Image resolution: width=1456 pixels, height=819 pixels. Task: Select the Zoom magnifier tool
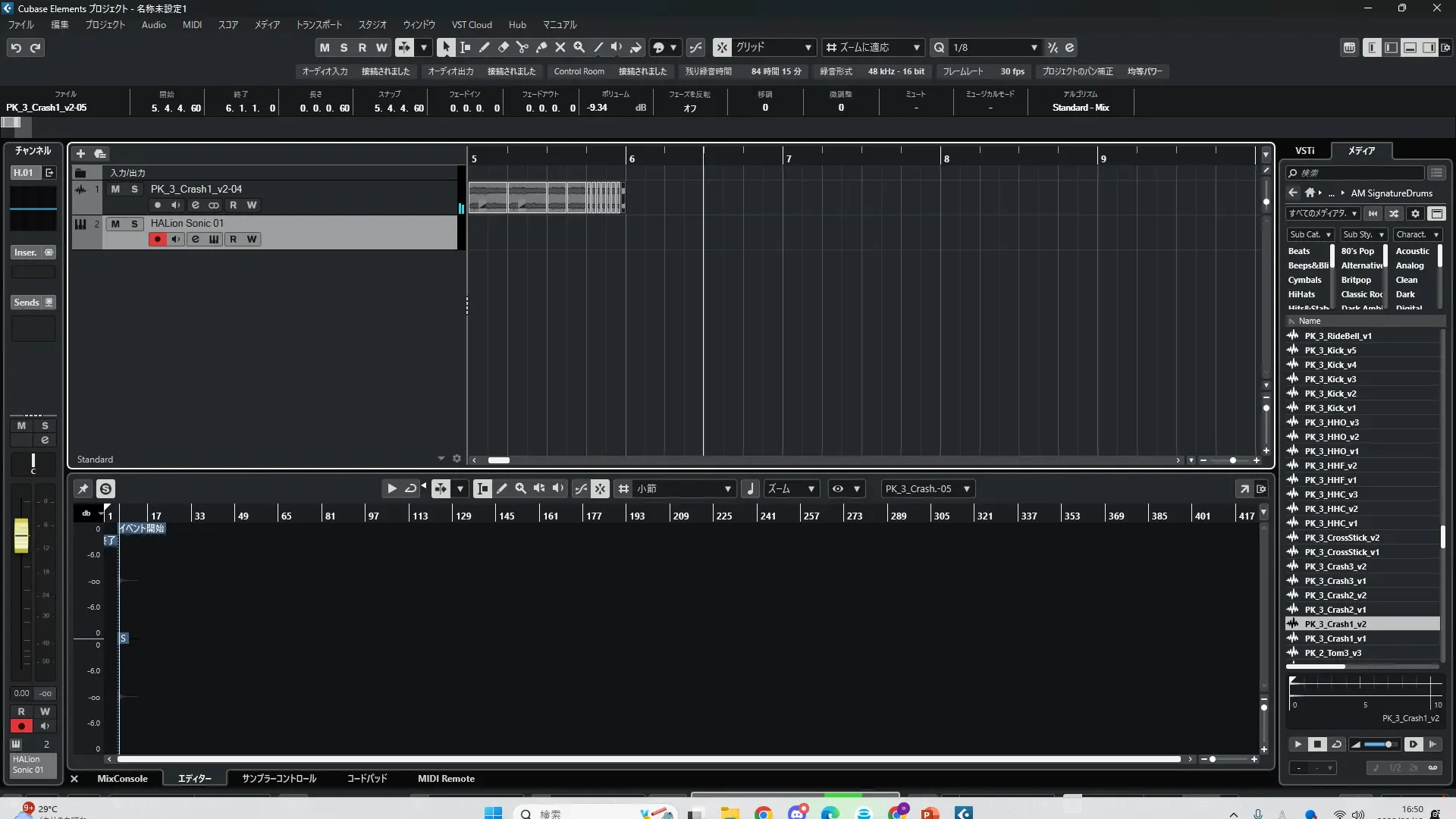coord(579,47)
